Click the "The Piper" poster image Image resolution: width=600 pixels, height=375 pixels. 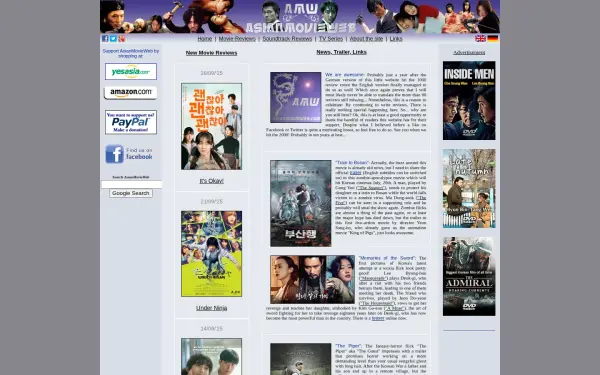(301, 359)
